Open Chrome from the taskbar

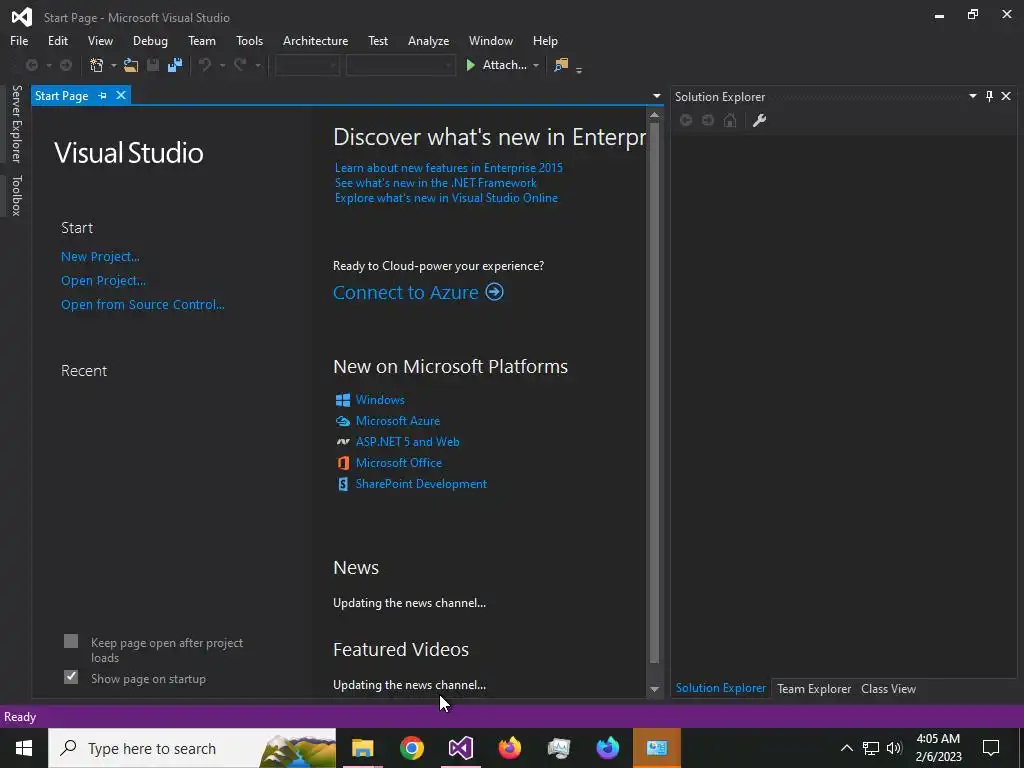[x=411, y=748]
